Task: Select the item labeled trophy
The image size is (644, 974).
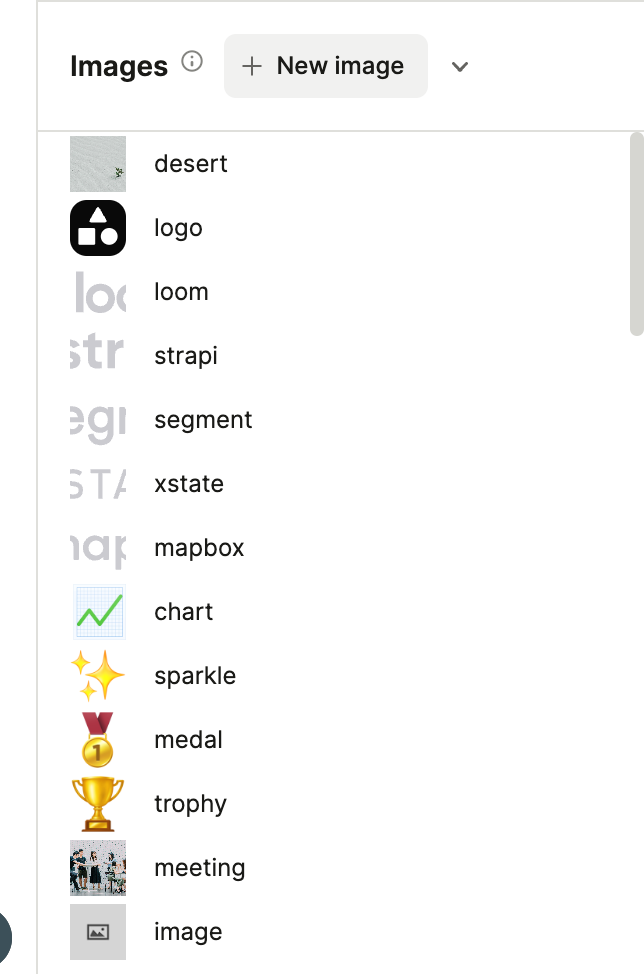Action: click(190, 804)
